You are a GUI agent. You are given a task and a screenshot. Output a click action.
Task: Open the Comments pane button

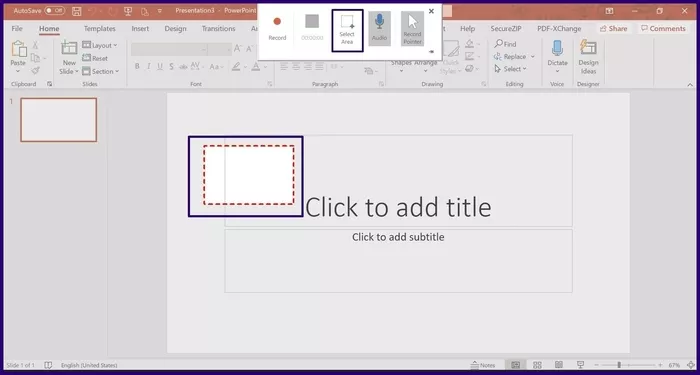click(x=663, y=29)
